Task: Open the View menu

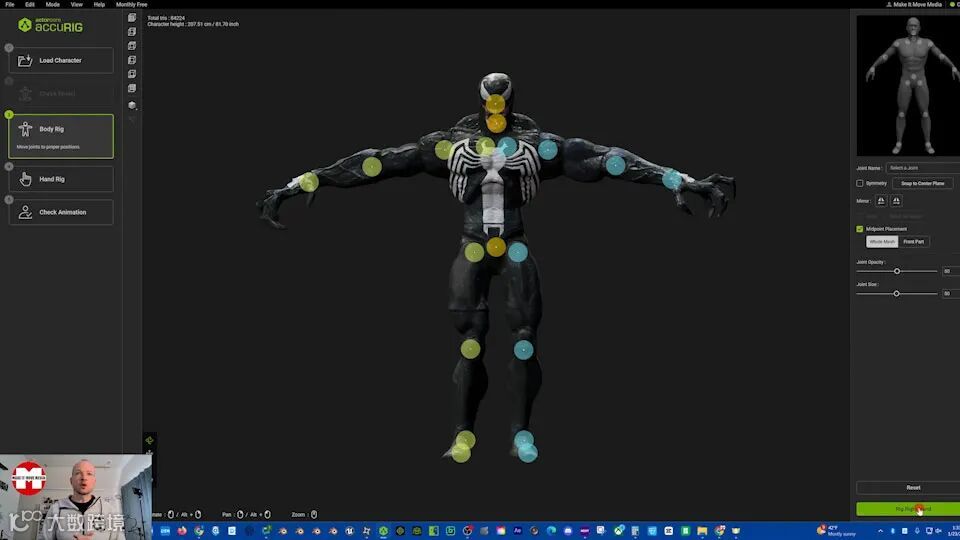Action: pyautogui.click(x=77, y=4)
